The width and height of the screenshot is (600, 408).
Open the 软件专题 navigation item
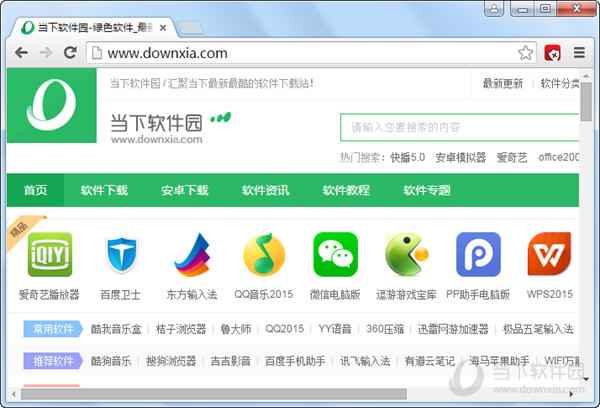click(427, 190)
